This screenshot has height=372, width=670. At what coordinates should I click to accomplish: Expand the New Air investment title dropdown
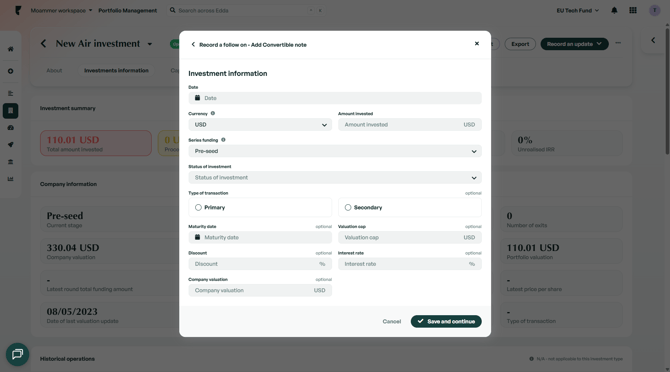click(150, 44)
